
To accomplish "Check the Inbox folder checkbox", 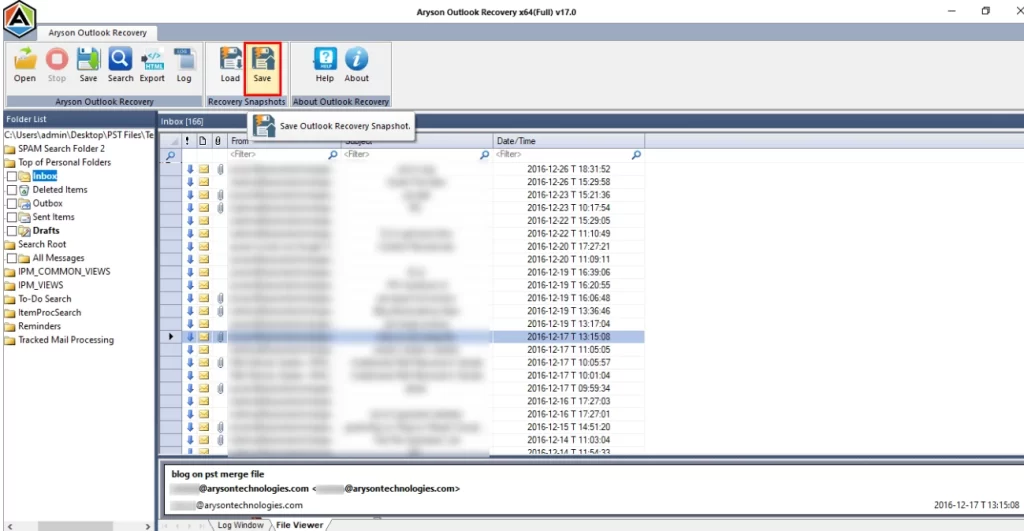I will click(x=12, y=176).
